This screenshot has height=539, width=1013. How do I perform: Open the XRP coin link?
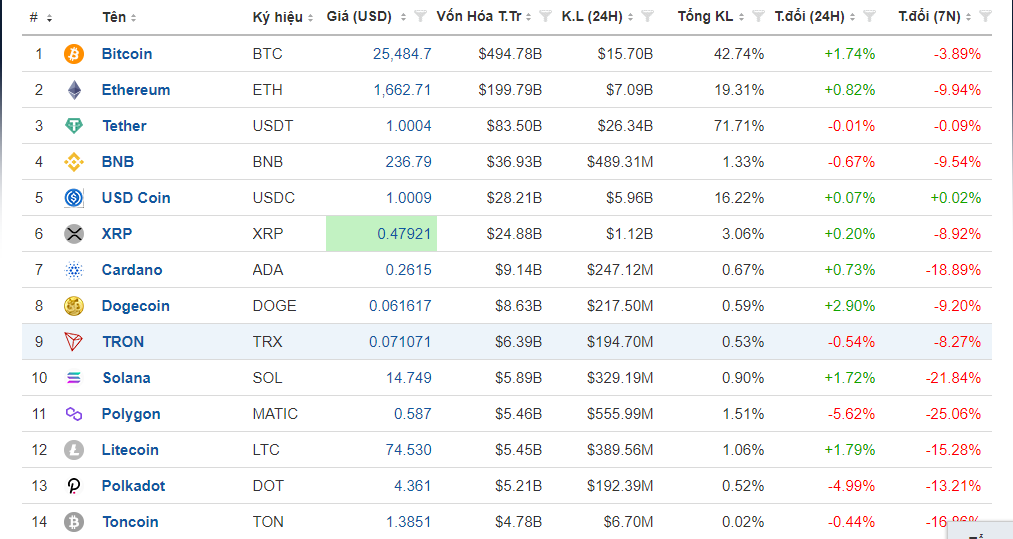click(117, 234)
